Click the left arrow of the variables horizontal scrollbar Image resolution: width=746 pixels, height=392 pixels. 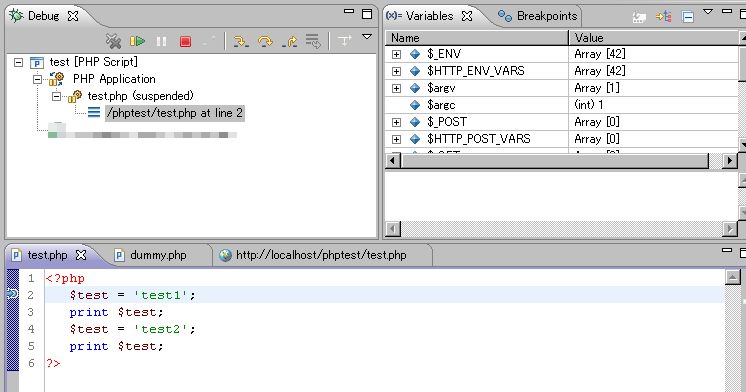click(x=393, y=161)
